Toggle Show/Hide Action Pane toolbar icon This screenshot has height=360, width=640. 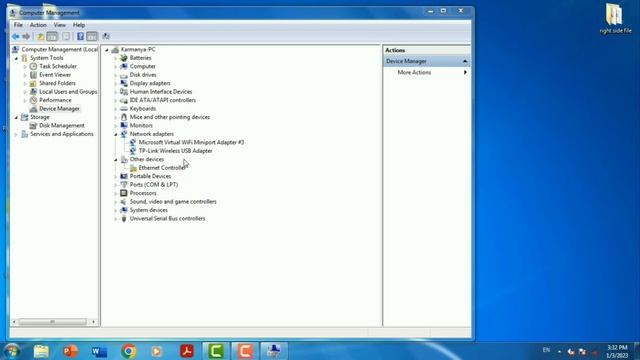coord(92,36)
